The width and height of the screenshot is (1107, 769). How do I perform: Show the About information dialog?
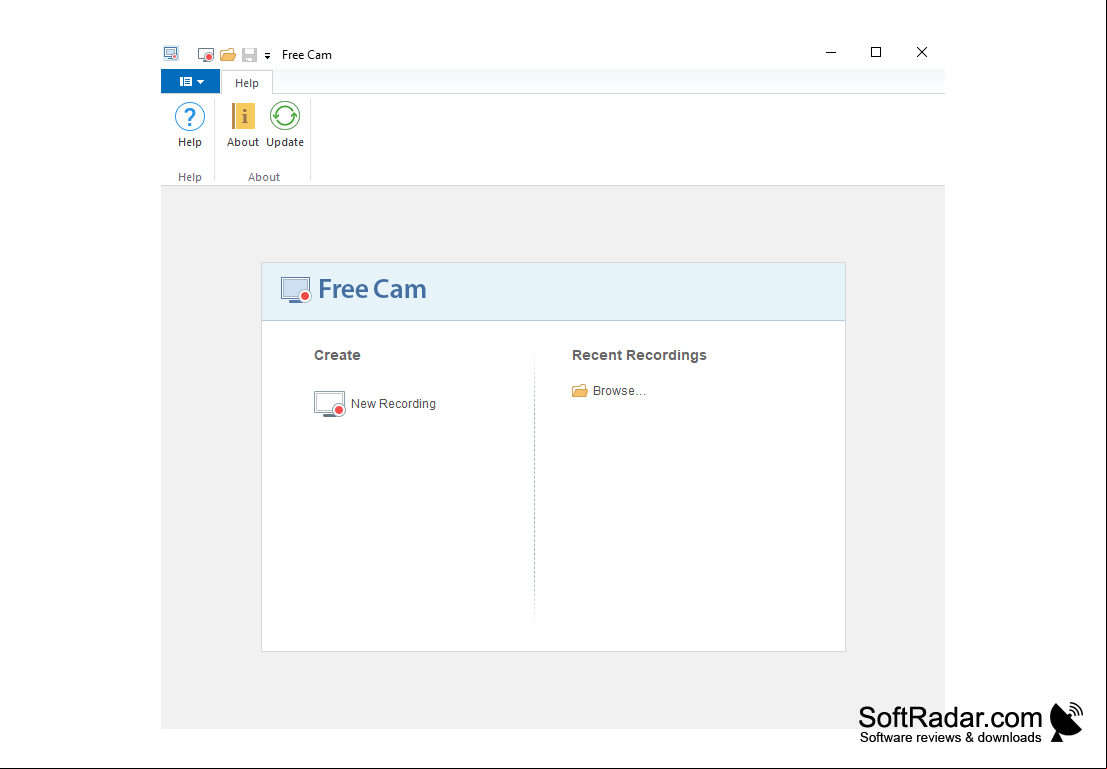click(x=243, y=125)
